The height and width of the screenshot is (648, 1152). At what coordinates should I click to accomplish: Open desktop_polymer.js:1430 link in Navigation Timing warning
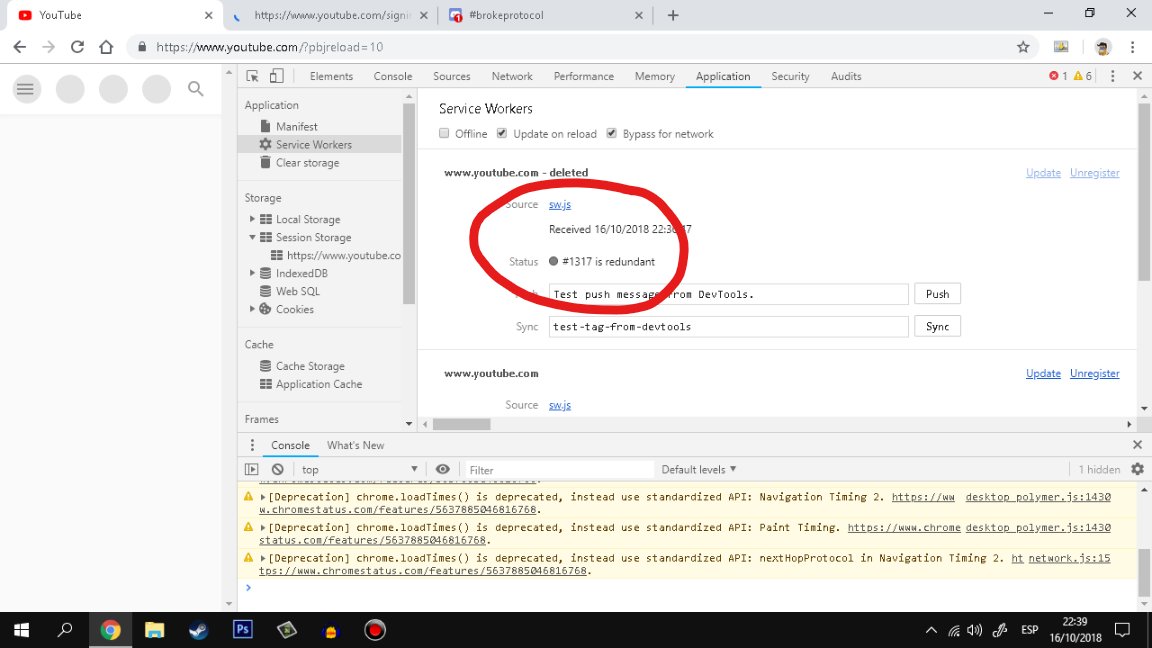click(x=1037, y=497)
